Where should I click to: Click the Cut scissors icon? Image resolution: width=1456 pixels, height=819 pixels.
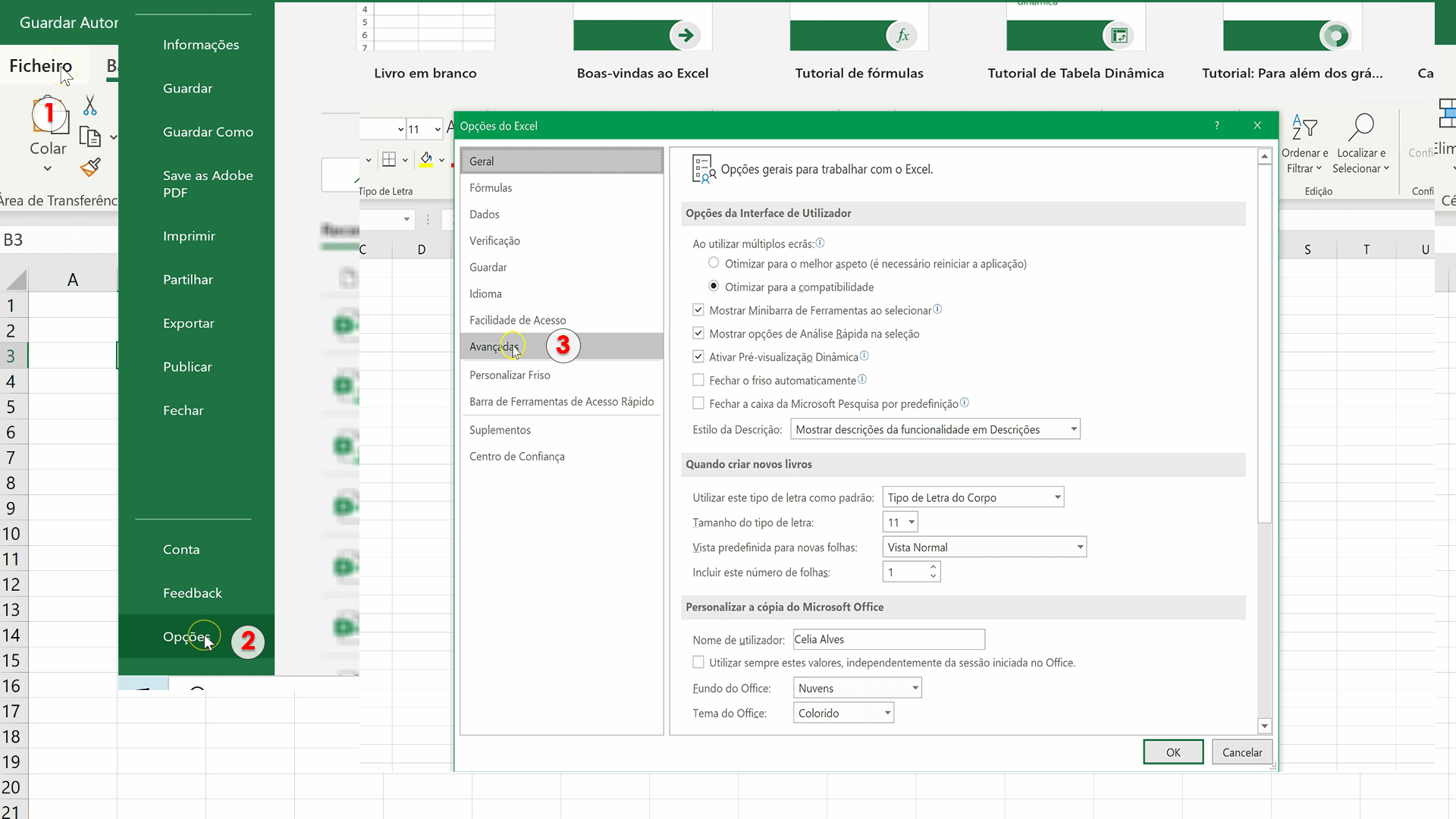pos(90,105)
